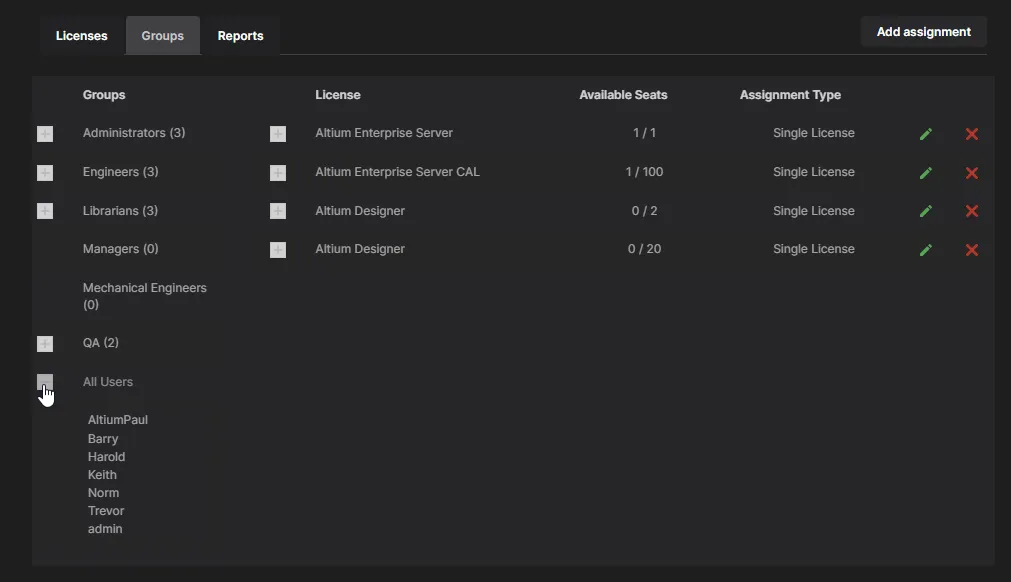Open the Reports tab
The width and height of the screenshot is (1011, 582).
pos(240,35)
